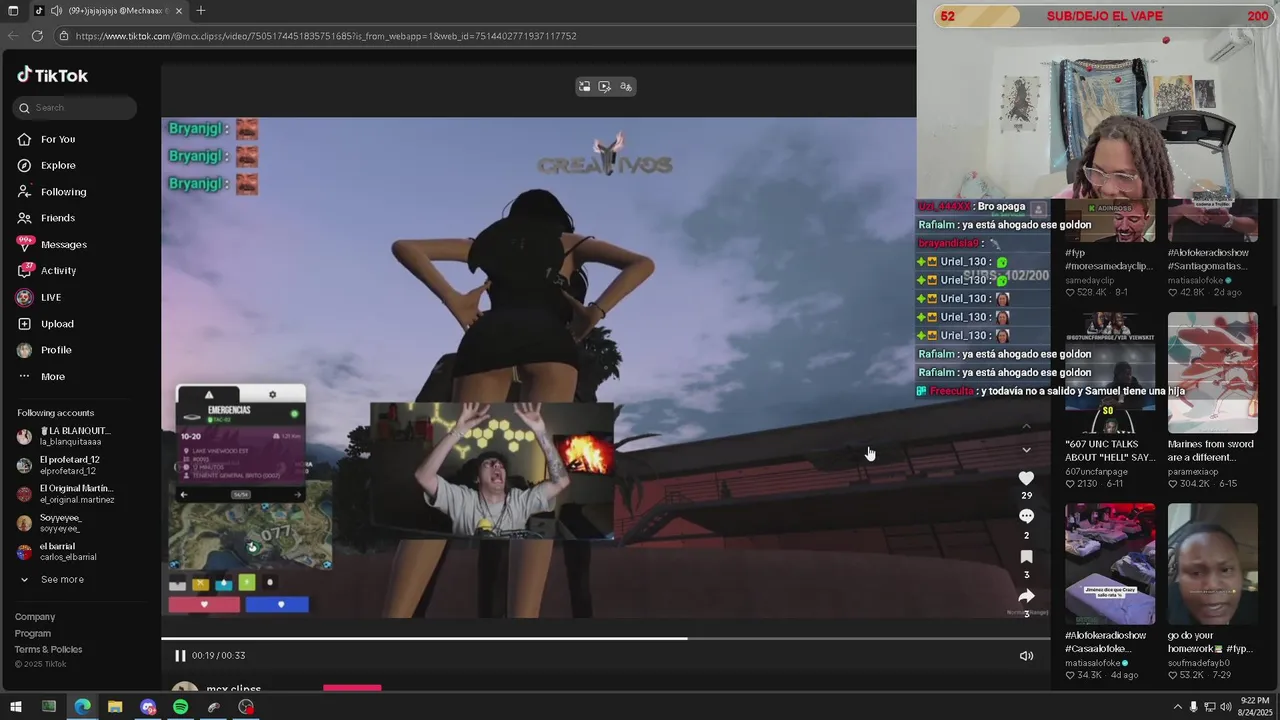The height and width of the screenshot is (720, 1280).
Task: Open the Windows Start menu
Action: [x=15, y=707]
